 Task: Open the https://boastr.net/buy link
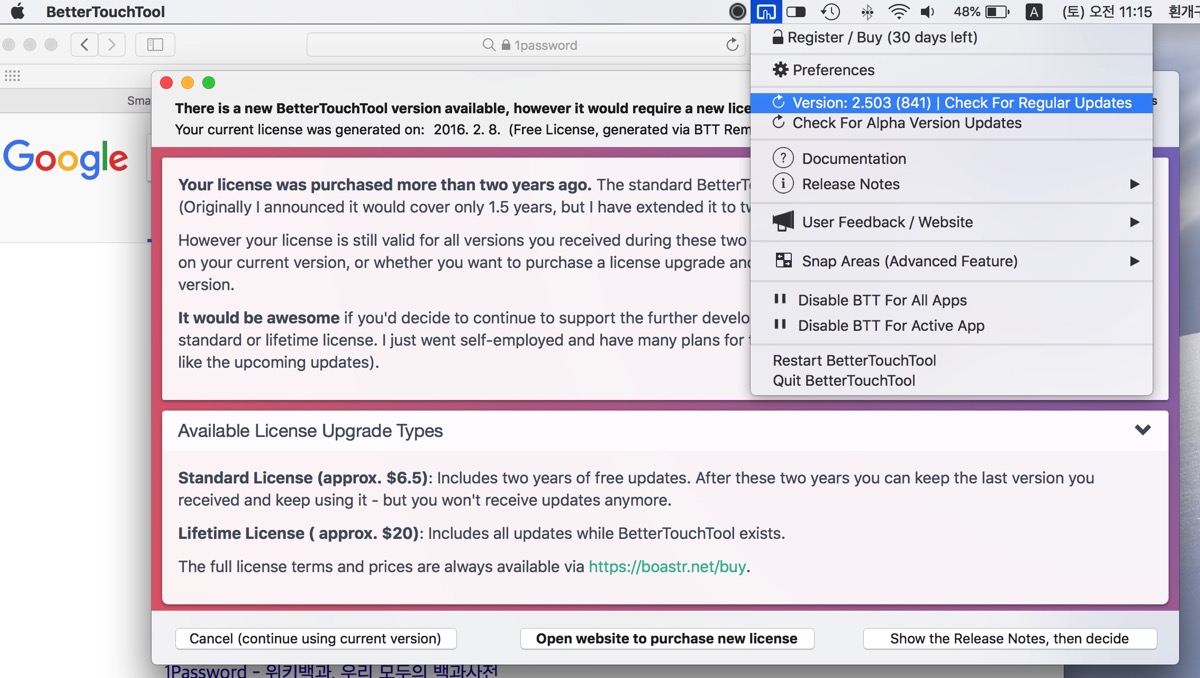point(667,566)
